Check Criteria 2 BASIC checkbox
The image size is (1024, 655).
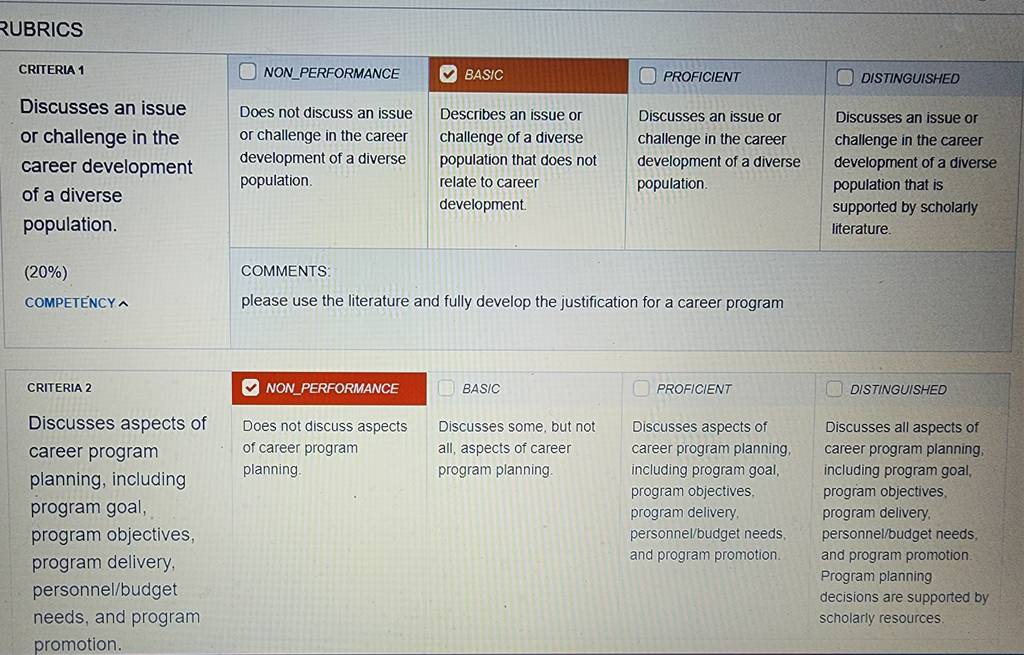click(446, 388)
